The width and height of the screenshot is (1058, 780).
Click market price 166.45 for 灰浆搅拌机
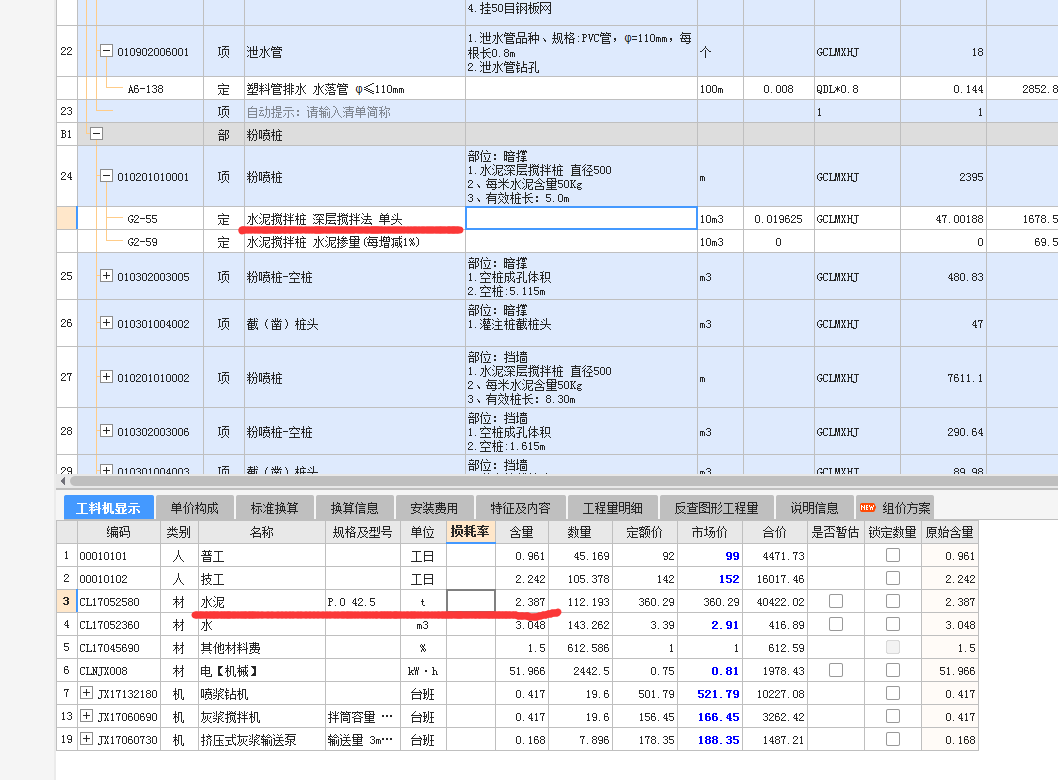pyautogui.click(x=719, y=716)
